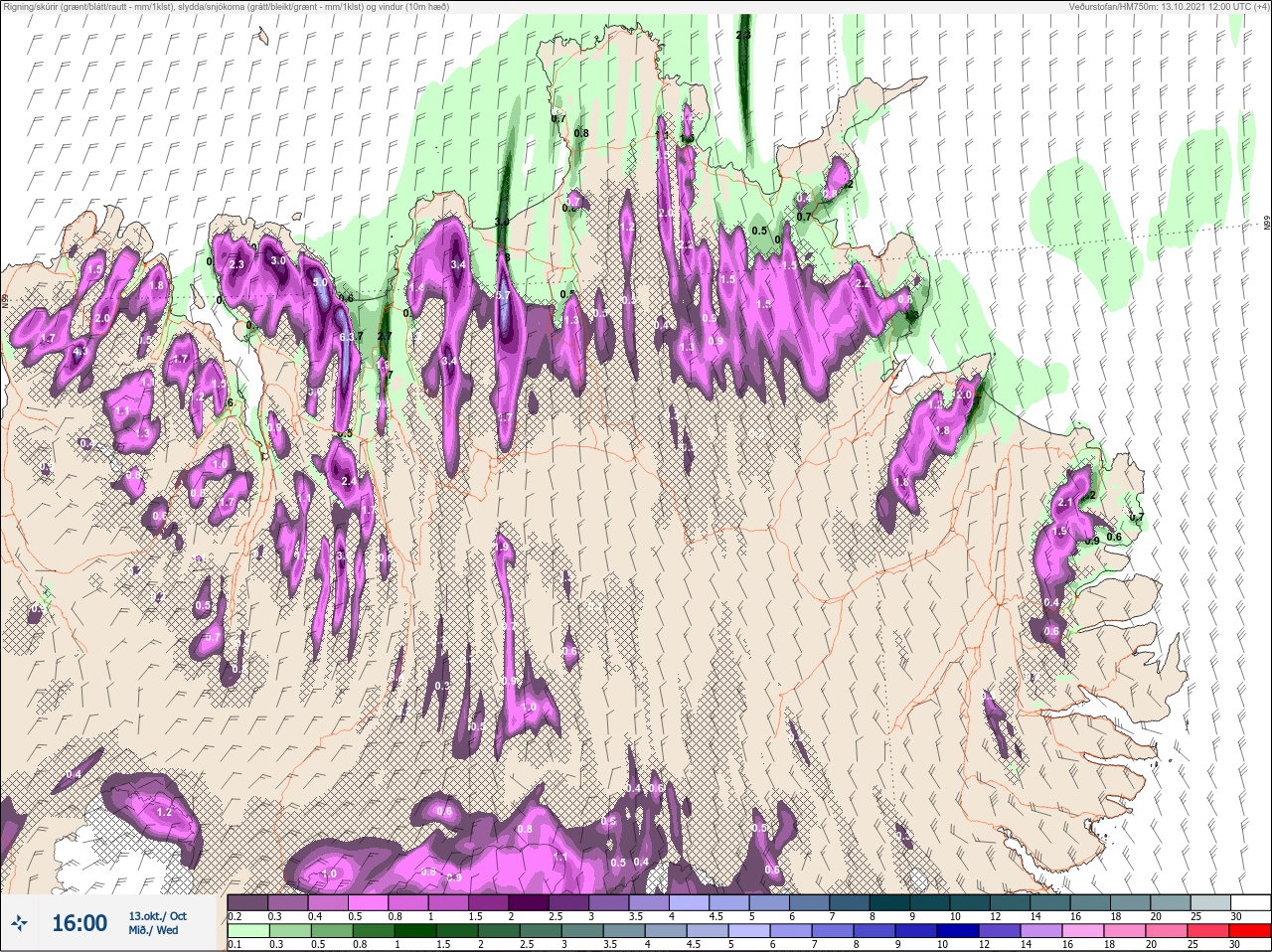This screenshot has height=952, width=1272.
Task: Click the weekday text 'Mið./ Wed'
Action: pos(153,930)
